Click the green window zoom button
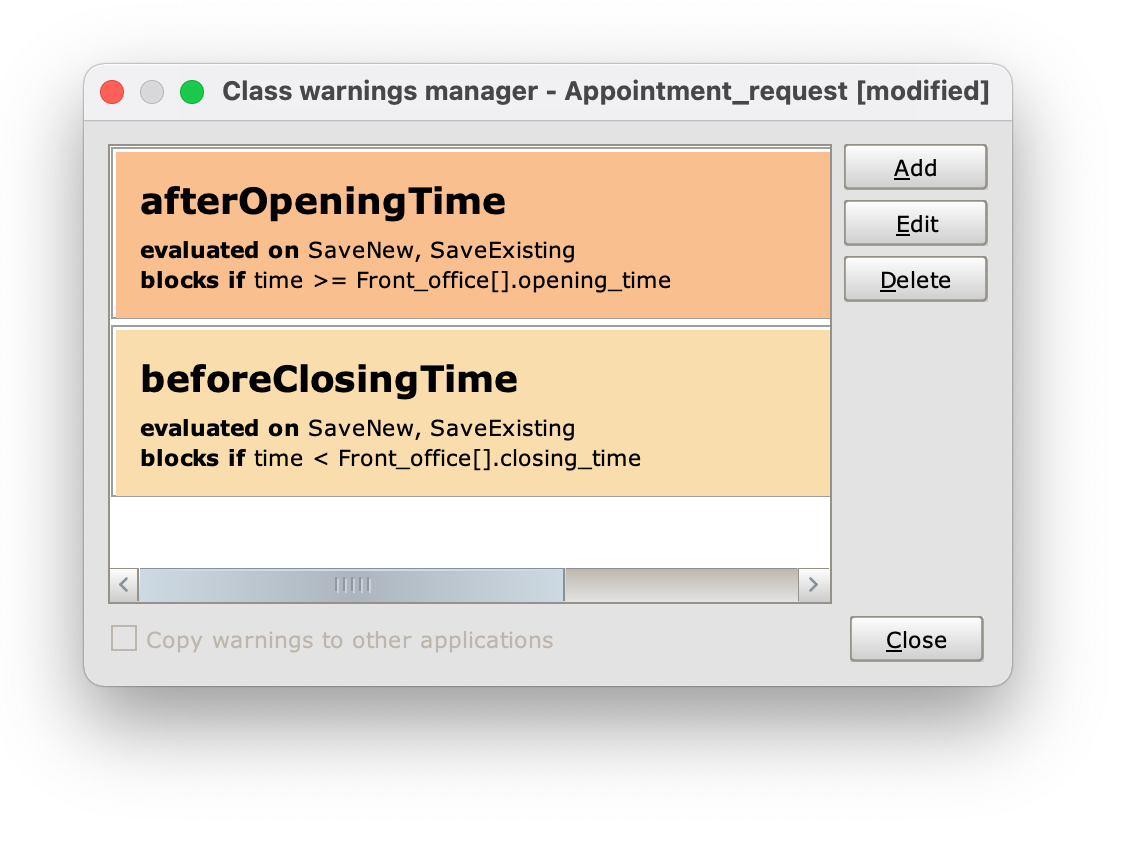Screen dimensions: 1122x842 coord(192,92)
